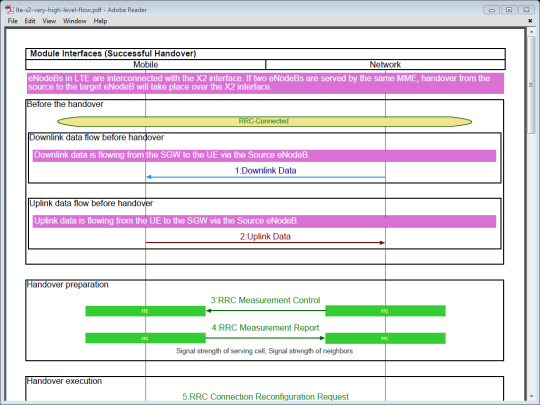540x405 pixels.
Task: Open the View menu
Action: [49, 21]
